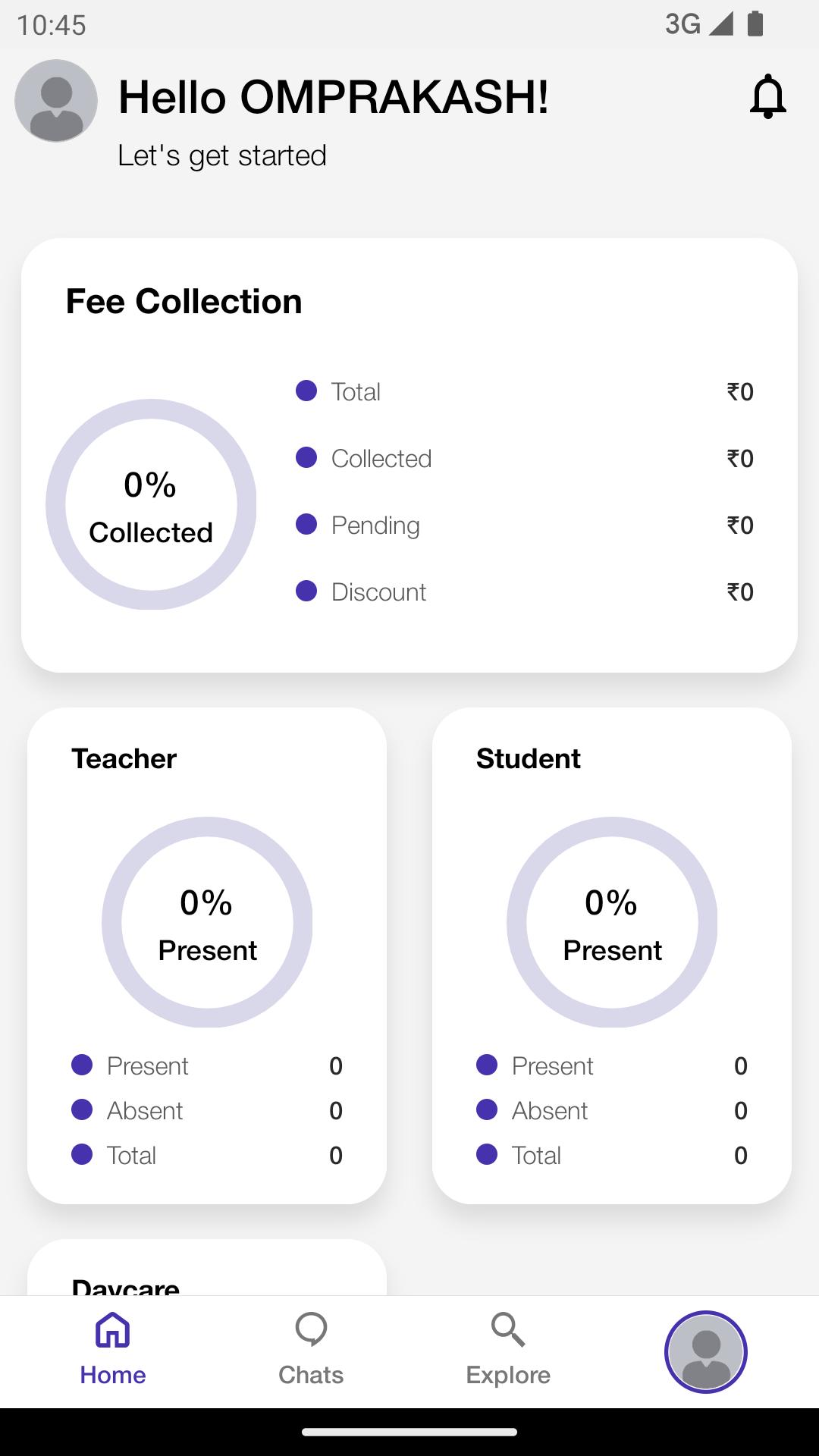Open the Teacher attendance card
The width and height of the screenshot is (819, 1456).
coord(207,955)
